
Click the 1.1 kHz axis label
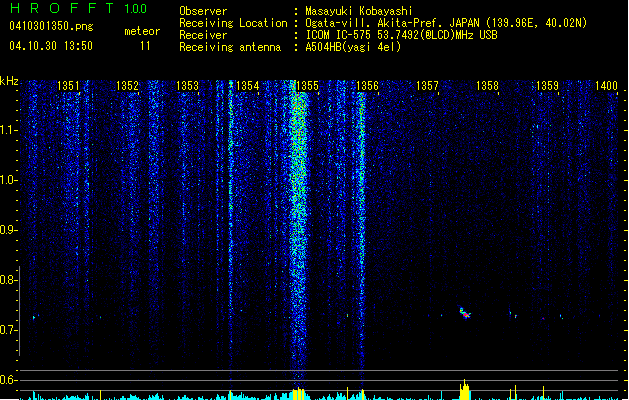[x=8, y=130]
